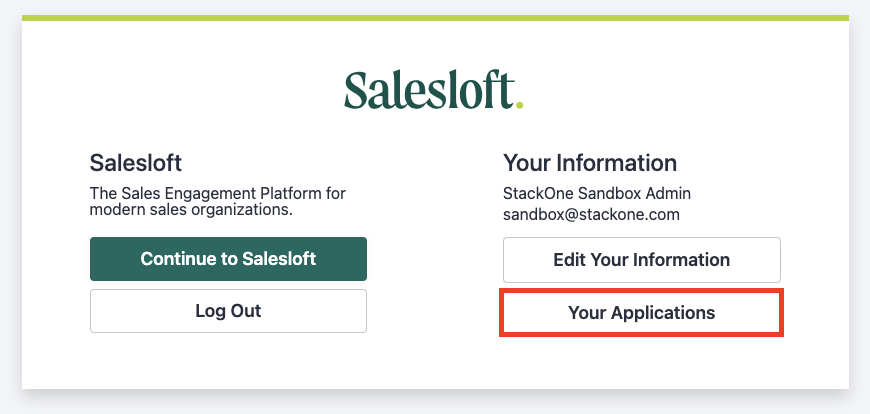Screen dimensions: 870x414
Task: Click the red highlight border around Your Applications
Action: tap(641, 290)
